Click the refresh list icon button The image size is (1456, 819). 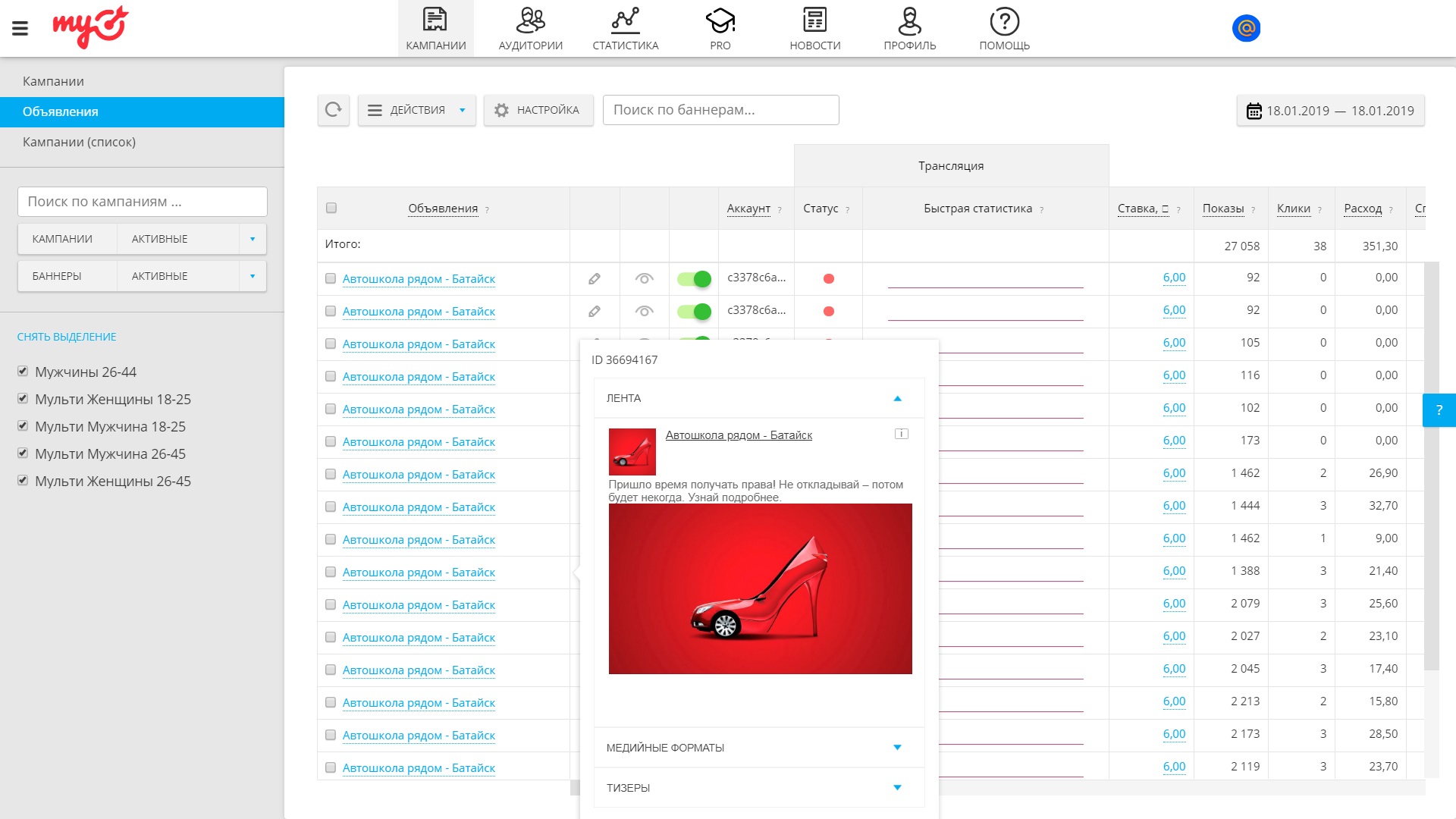tap(333, 110)
